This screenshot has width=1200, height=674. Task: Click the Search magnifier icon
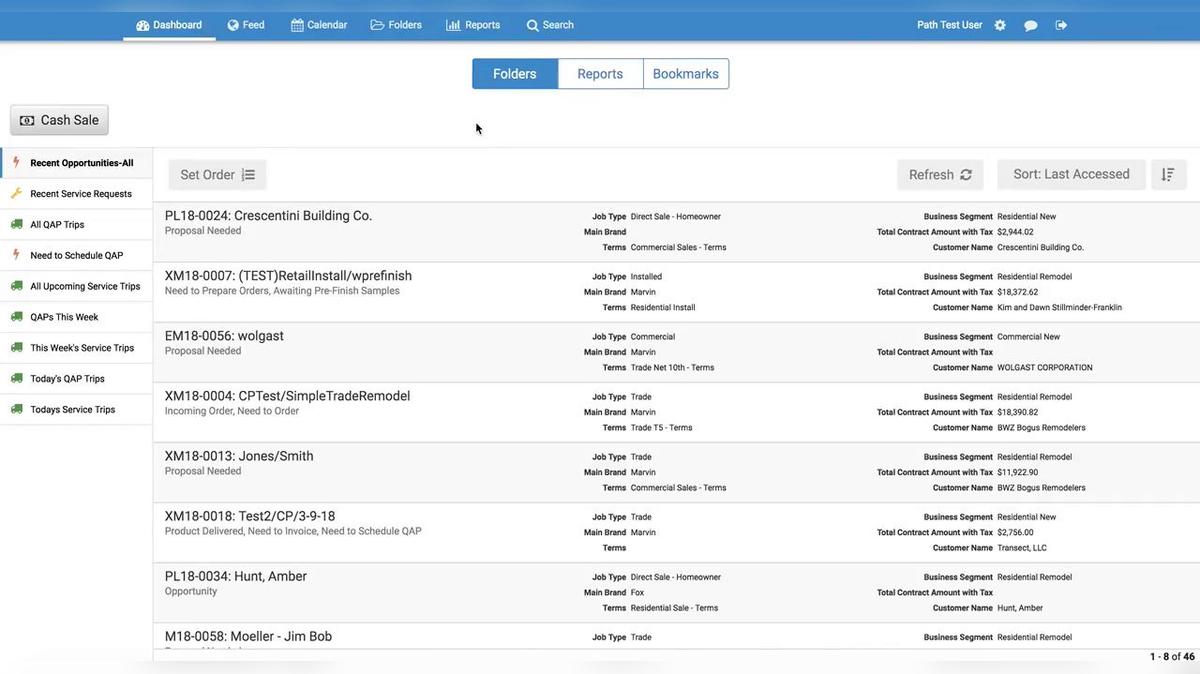(533, 25)
